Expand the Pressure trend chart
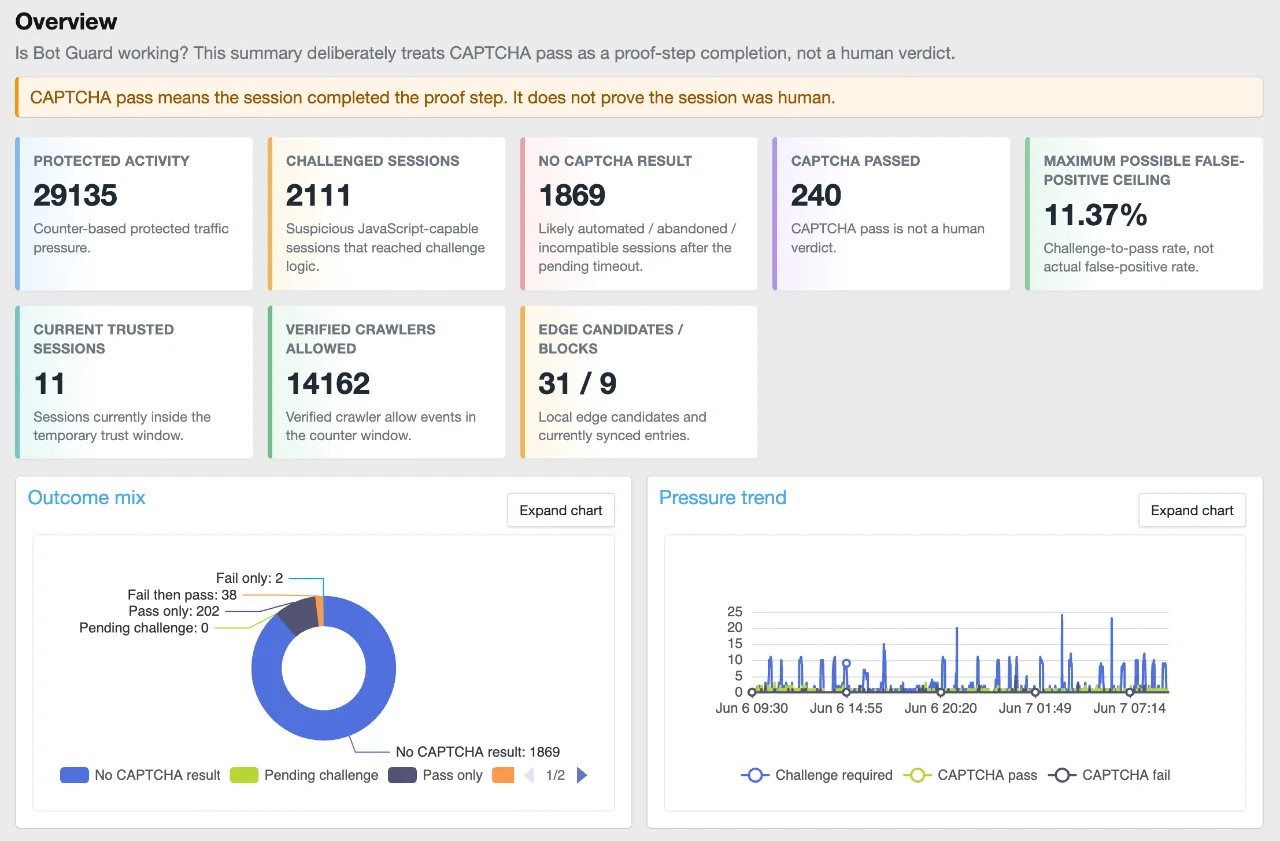Screen dimensions: 1280x841 point(1192,510)
